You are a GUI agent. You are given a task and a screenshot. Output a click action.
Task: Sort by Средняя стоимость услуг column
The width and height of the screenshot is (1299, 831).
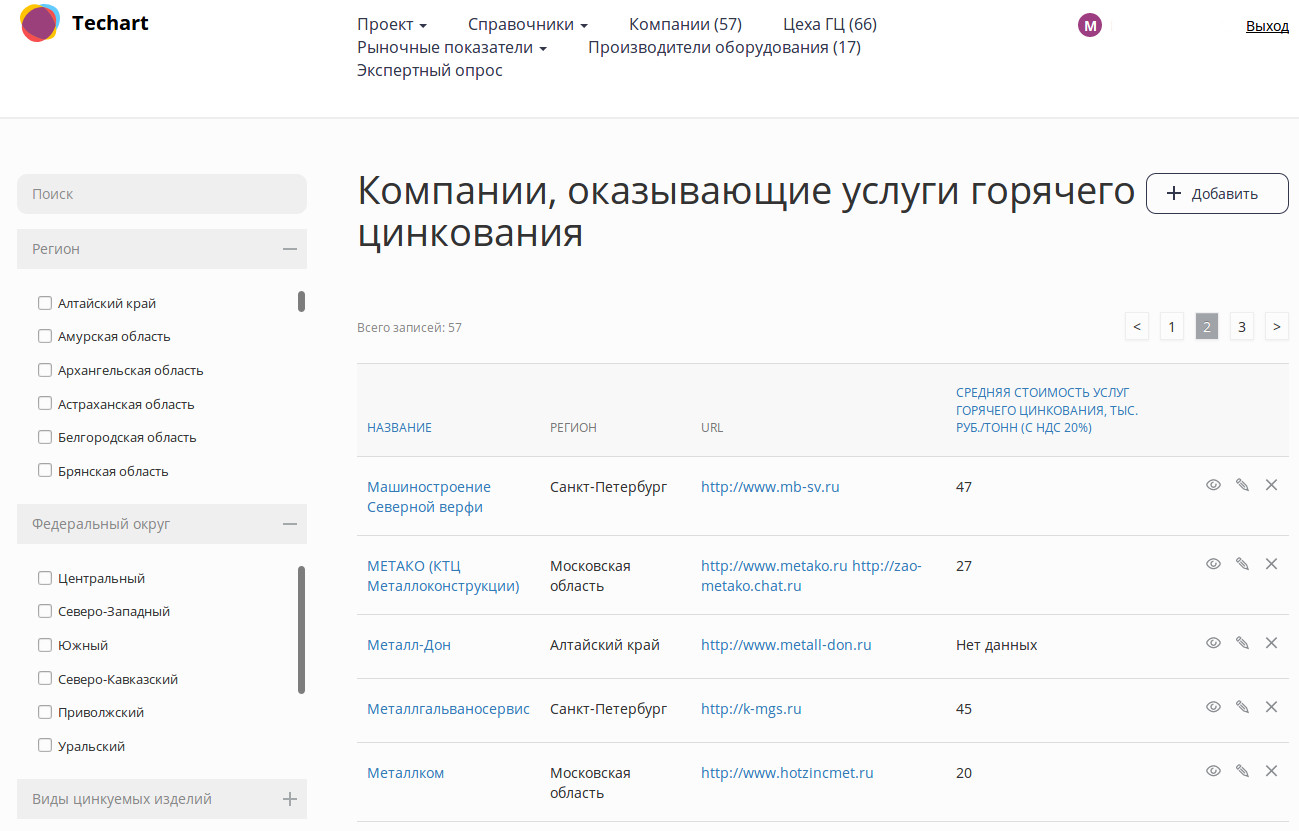1047,410
